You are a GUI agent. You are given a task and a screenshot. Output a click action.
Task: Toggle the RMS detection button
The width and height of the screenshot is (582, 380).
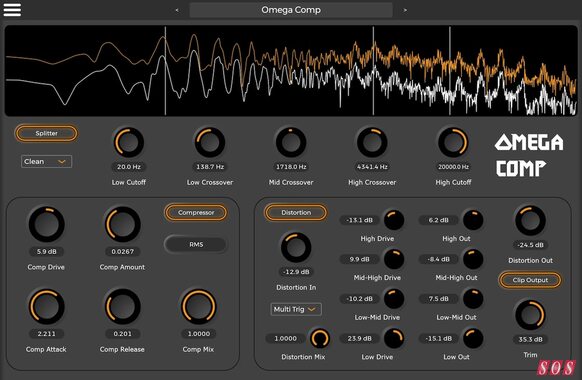pyautogui.click(x=196, y=245)
